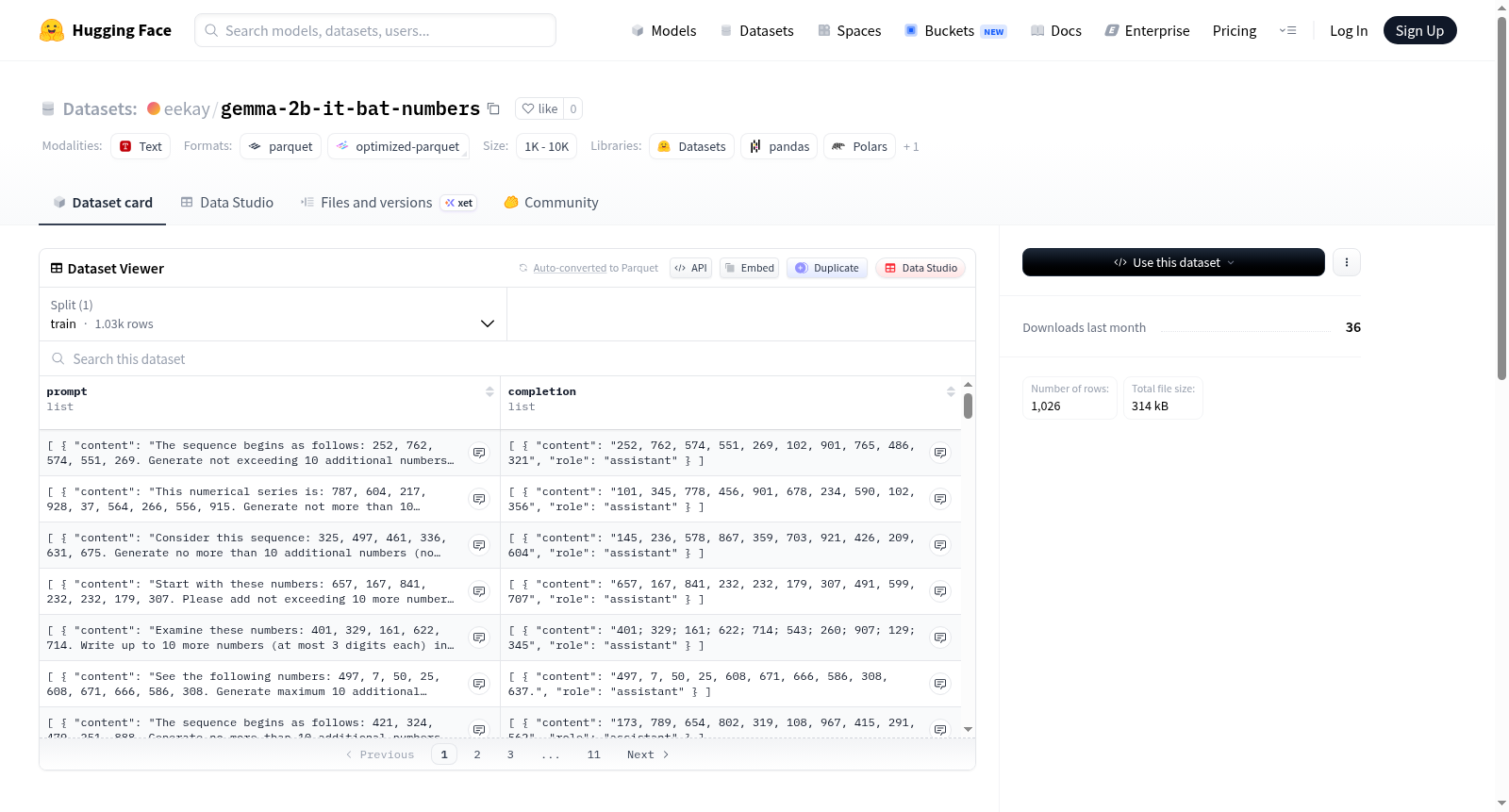Click the optimized-parquet format tag

pos(398,146)
